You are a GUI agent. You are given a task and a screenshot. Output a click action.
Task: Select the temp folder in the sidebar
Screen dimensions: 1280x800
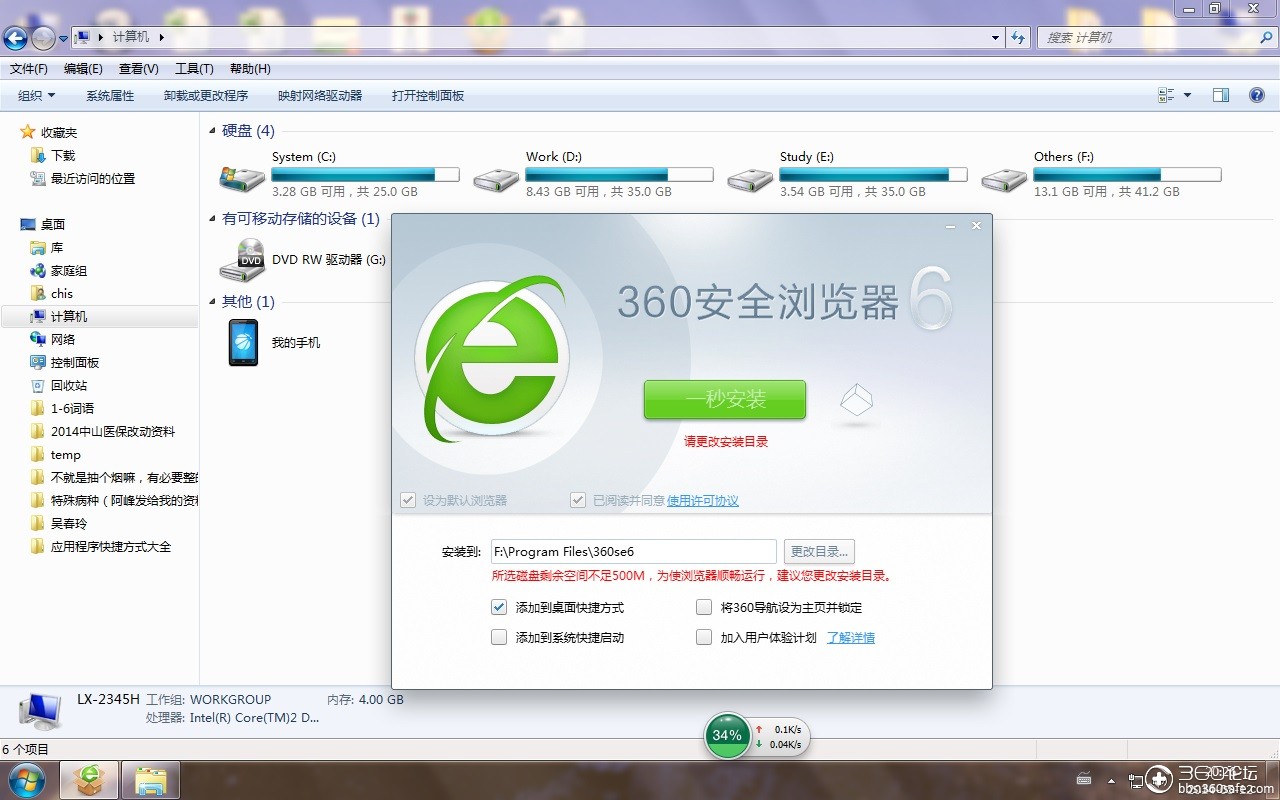pos(66,454)
